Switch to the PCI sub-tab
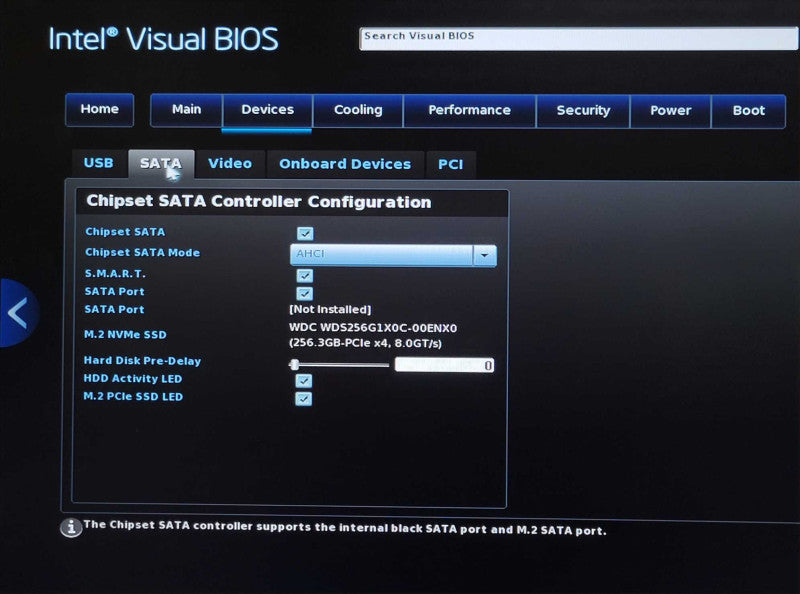Viewport: 800px width, 594px height. click(x=451, y=165)
